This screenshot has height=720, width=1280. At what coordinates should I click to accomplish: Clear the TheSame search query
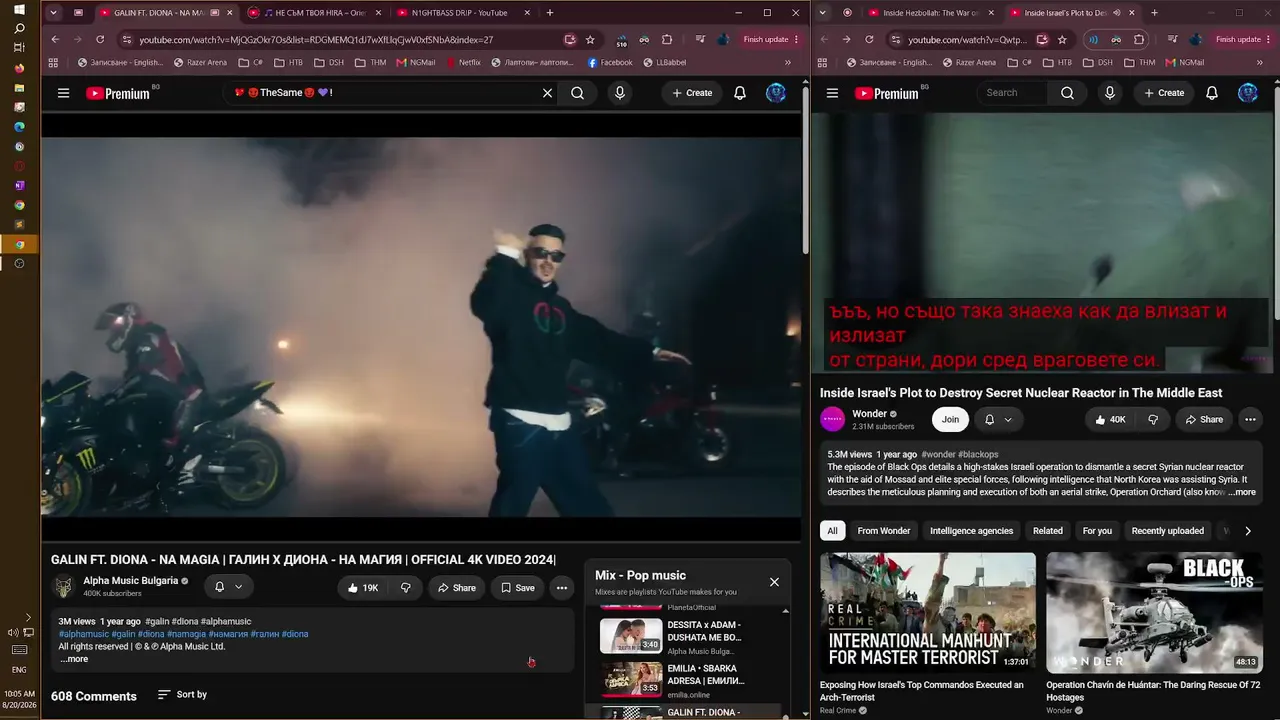(547, 93)
